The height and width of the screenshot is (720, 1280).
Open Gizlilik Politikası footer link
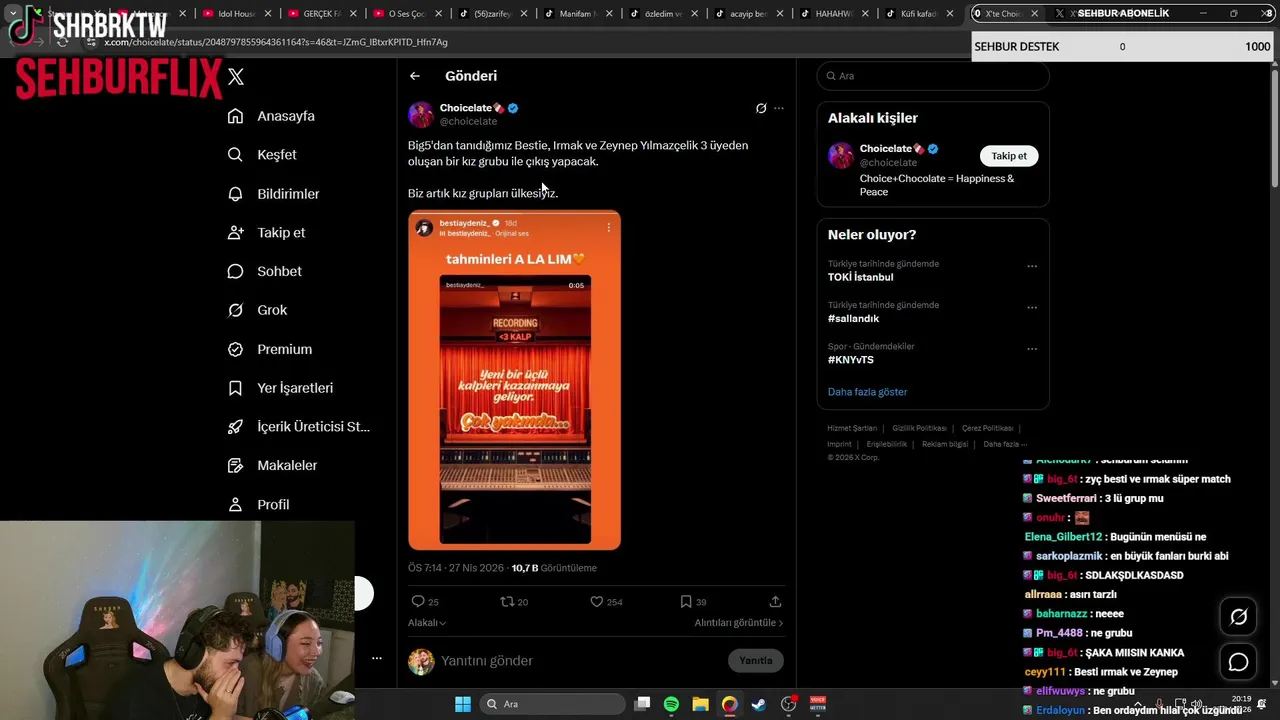coord(919,428)
